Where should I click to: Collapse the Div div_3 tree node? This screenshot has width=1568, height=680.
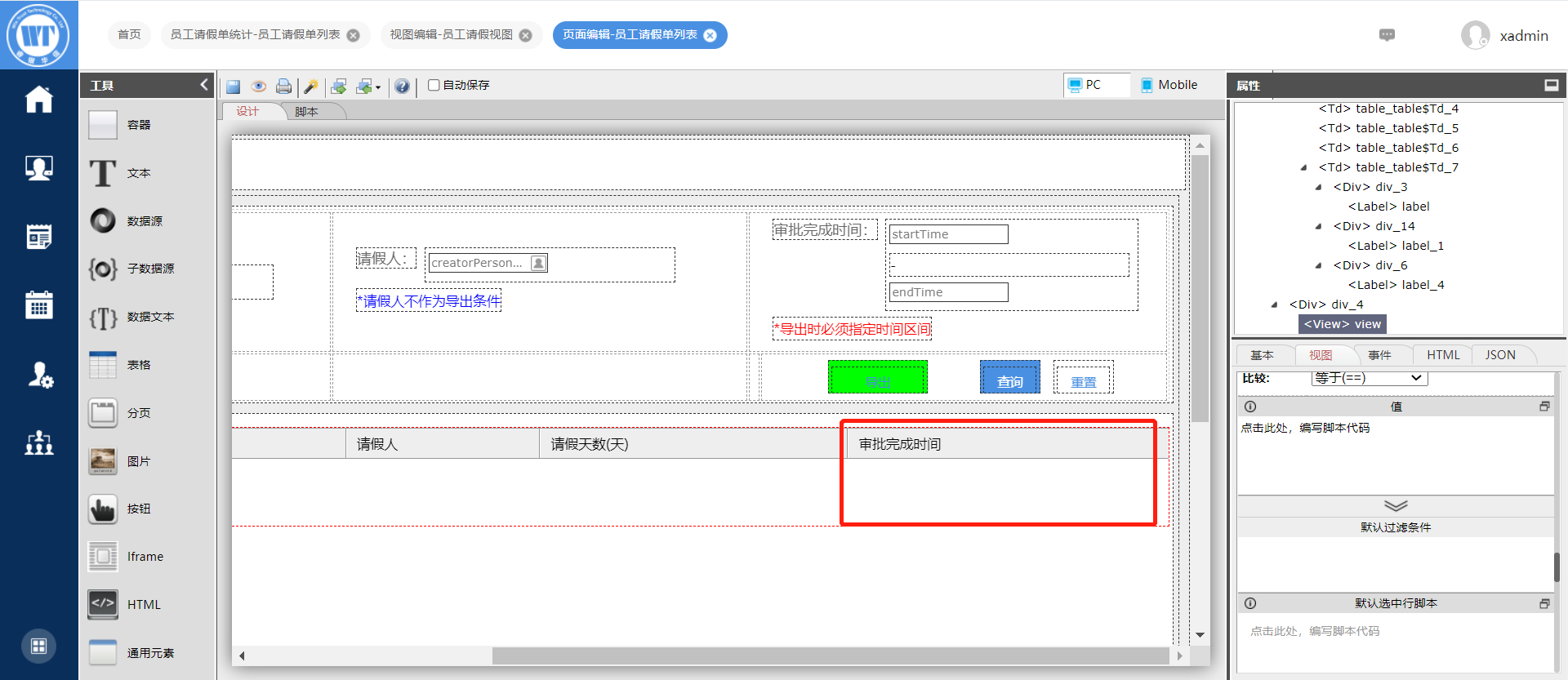(x=1318, y=187)
